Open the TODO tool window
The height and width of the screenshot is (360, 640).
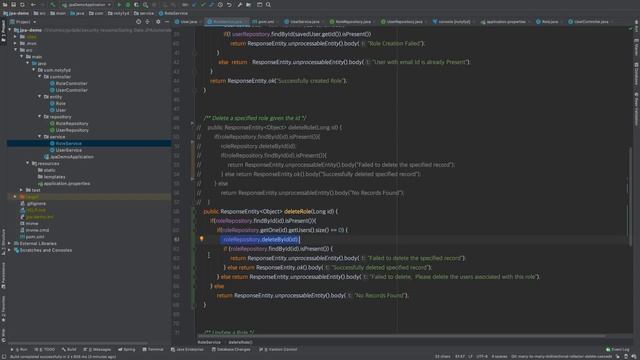(44, 349)
